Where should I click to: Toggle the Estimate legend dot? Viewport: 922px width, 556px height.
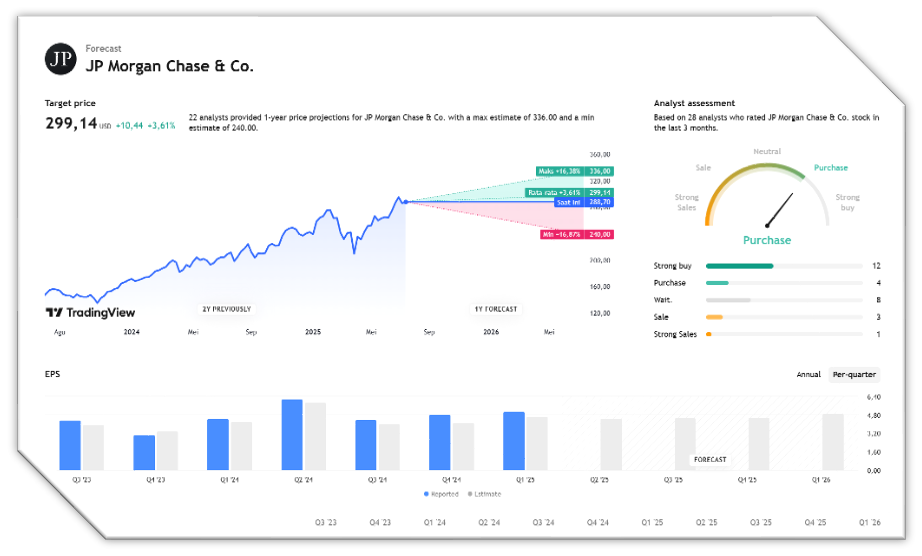tap(470, 494)
